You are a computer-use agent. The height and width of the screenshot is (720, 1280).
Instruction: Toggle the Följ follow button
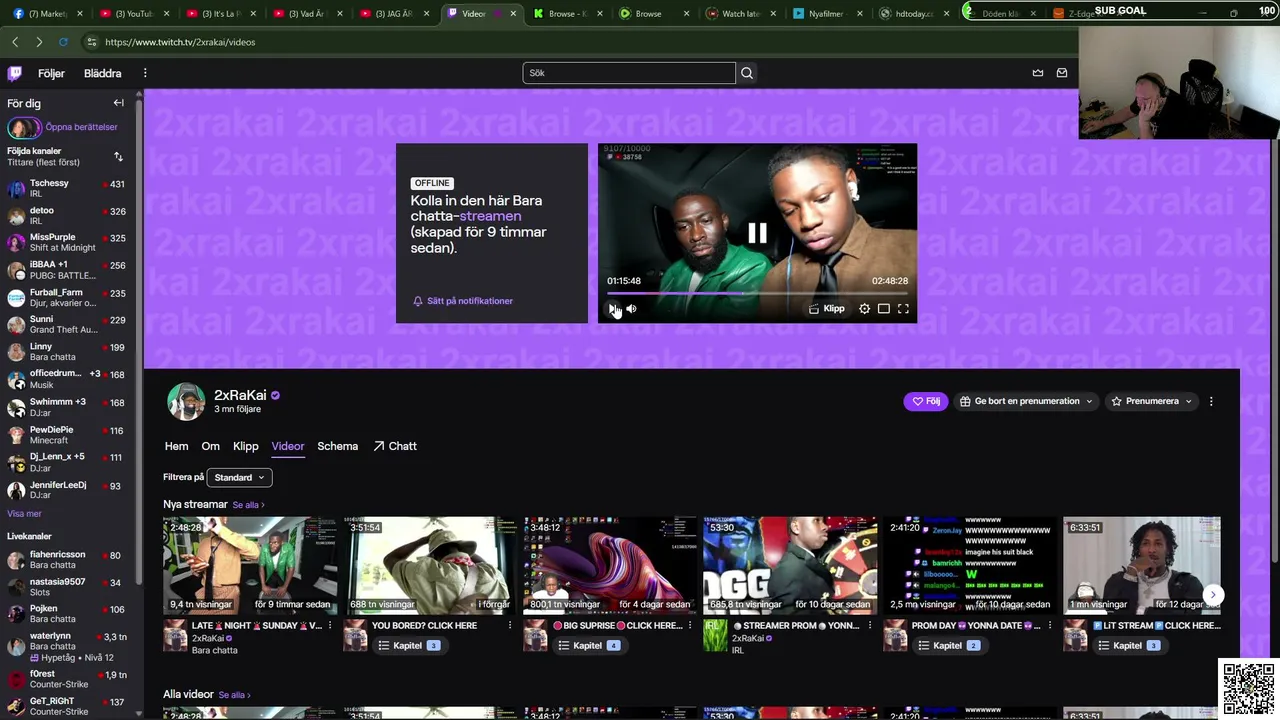(x=926, y=401)
